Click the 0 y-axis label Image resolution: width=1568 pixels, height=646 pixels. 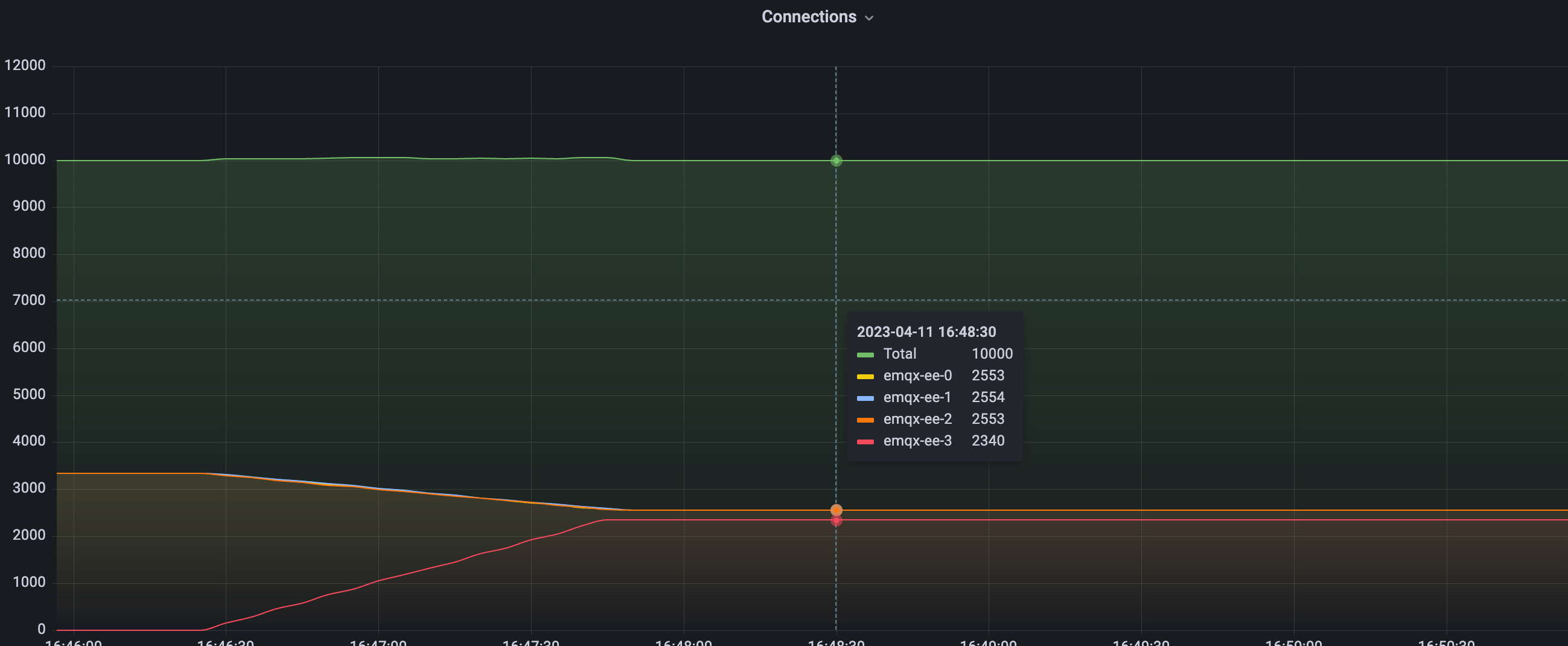tap(42, 629)
